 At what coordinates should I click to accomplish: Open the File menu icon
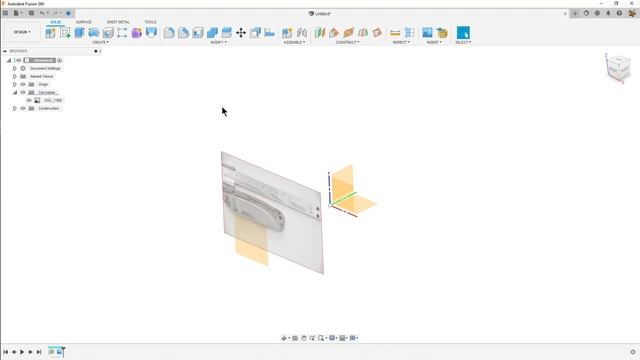(x=17, y=13)
